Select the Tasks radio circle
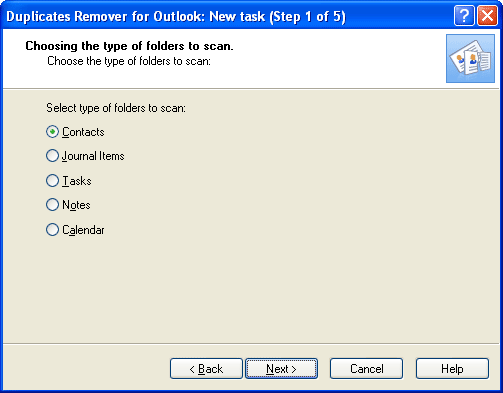503x393 pixels. [x=52, y=181]
